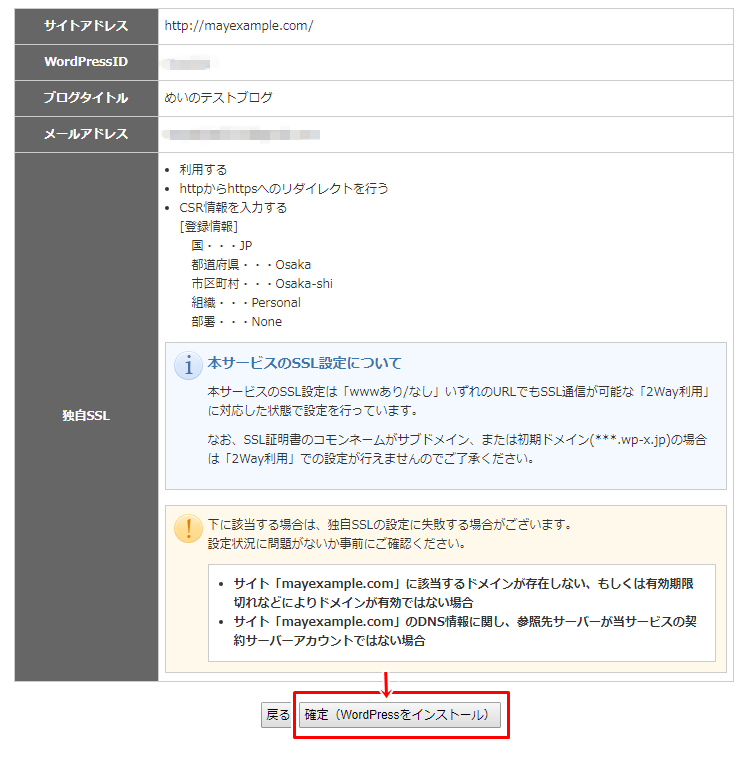Click httpからhttpsへのリダイレクトを行う item
748x759 pixels.
[x=284, y=189]
